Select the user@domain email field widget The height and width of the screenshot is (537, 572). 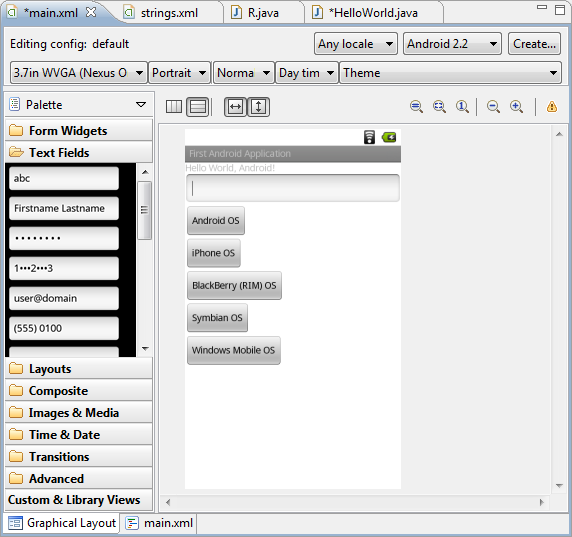(x=64, y=298)
